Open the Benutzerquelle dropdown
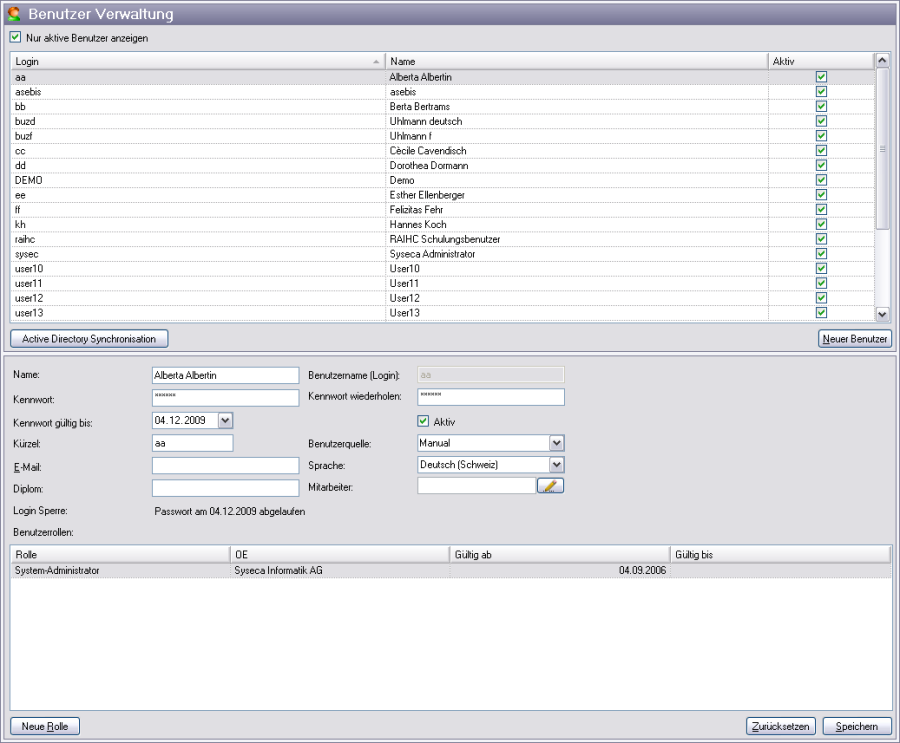Screen dimensions: 900x743 (557, 442)
